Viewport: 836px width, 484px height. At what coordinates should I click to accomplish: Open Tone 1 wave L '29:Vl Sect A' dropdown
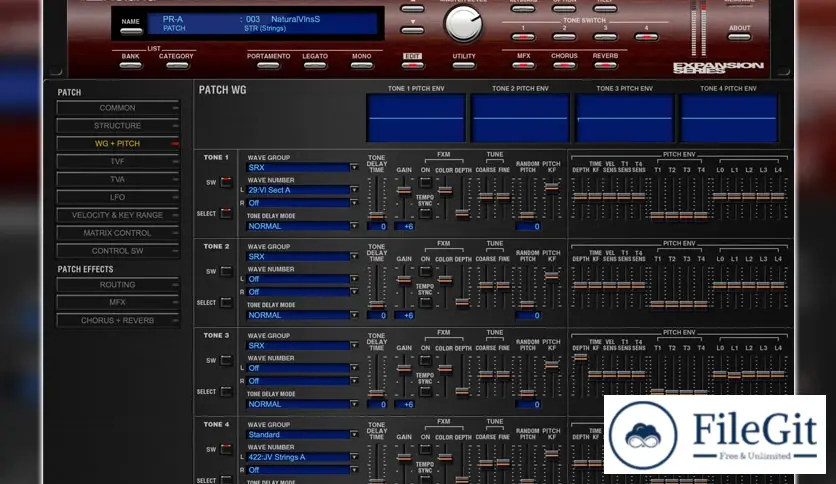coord(302,190)
